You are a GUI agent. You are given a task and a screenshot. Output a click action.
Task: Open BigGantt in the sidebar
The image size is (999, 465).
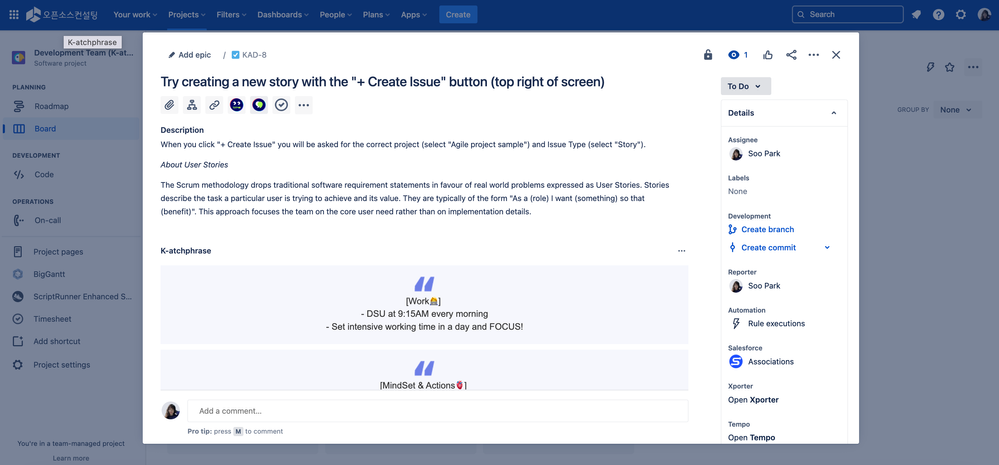pos(71,275)
